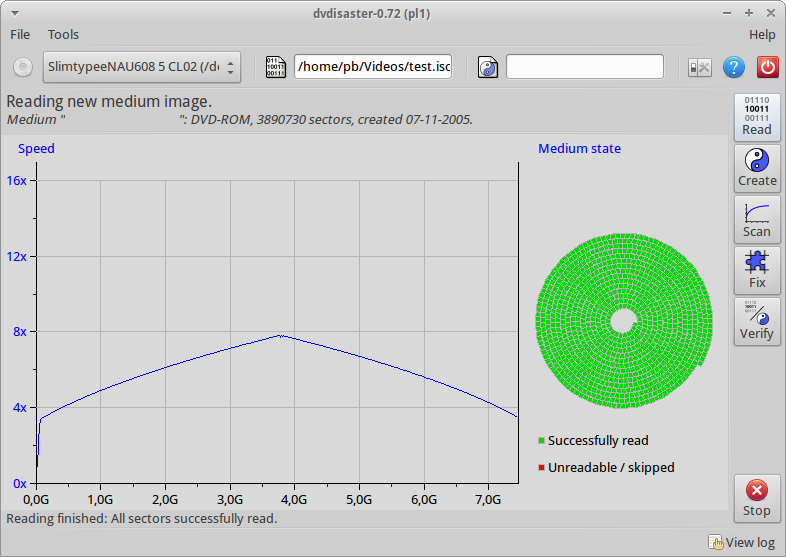Click the View log link
This screenshot has height=557, width=786.
click(741, 542)
